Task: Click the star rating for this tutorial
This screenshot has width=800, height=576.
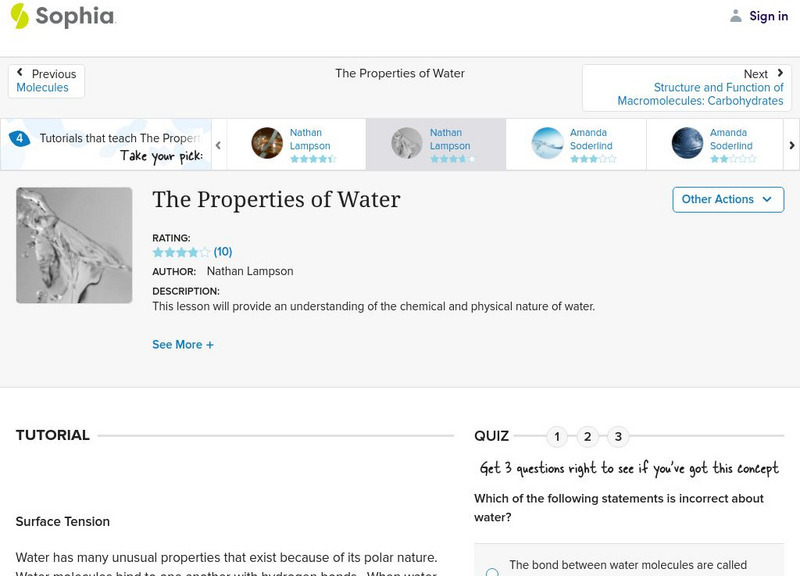Action: tap(181, 252)
